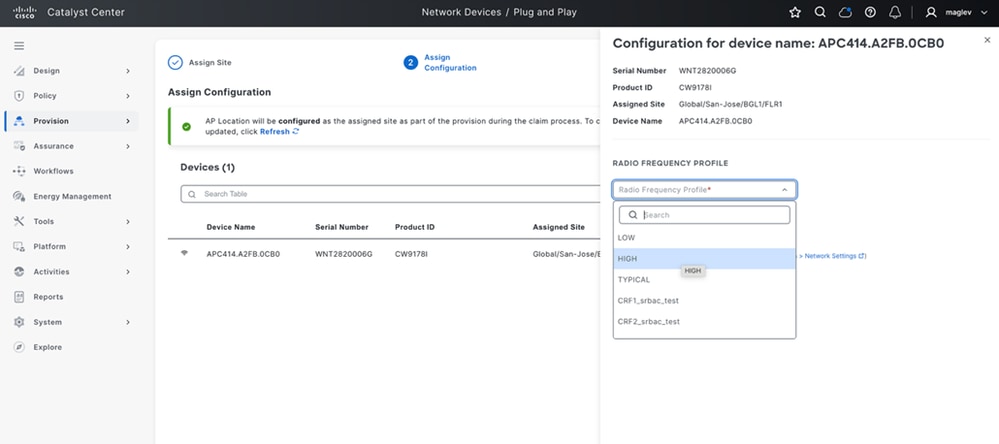Image resolution: width=999 pixels, height=444 pixels.
Task: Open the Network Settings link
Action: point(834,256)
